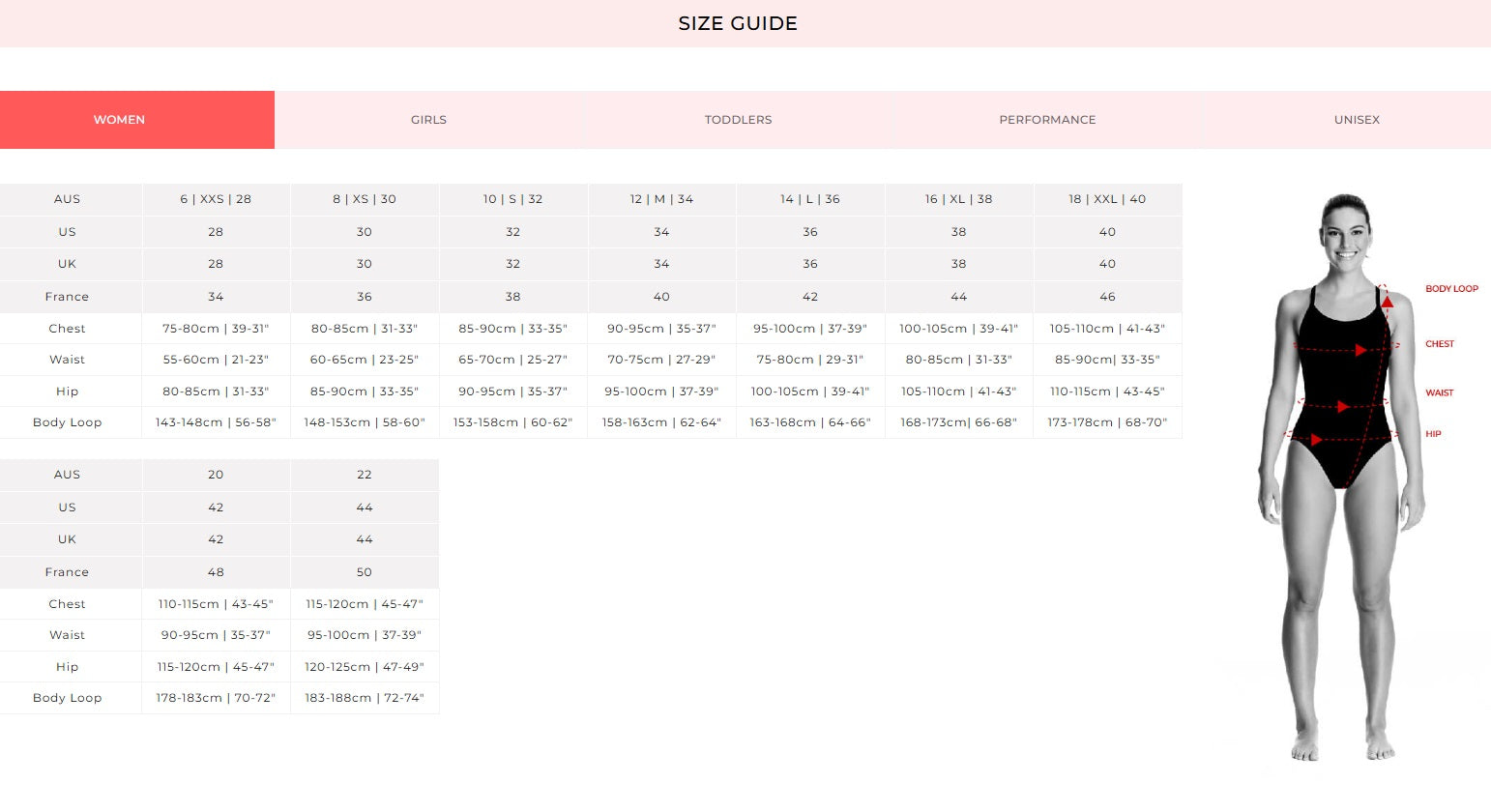Viewport: 1491px width, 812px height.
Task: Click the Body Loop label on model
Action: point(1451,289)
